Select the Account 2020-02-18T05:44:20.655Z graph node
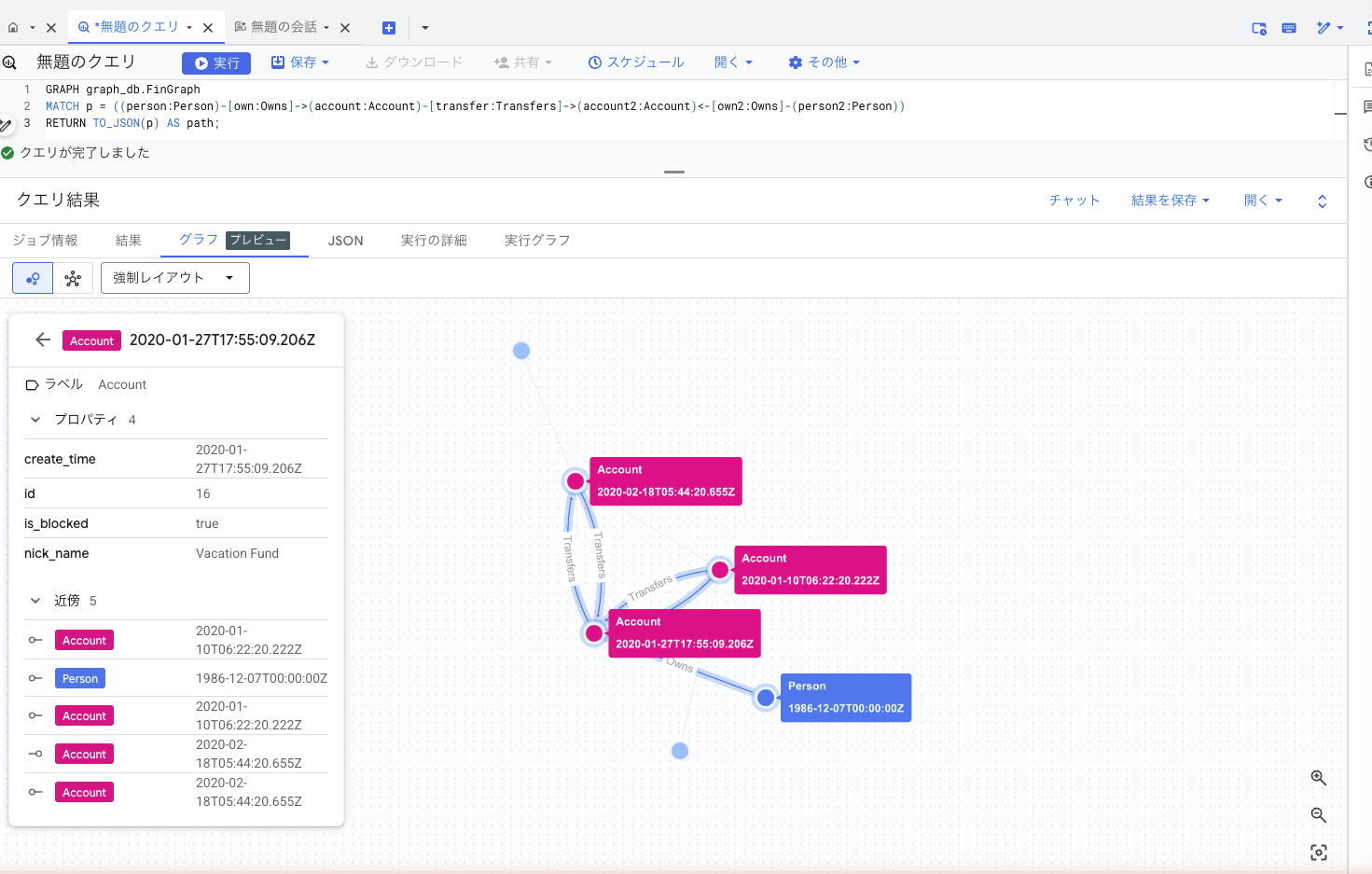Image resolution: width=1372 pixels, height=874 pixels. 575,481
